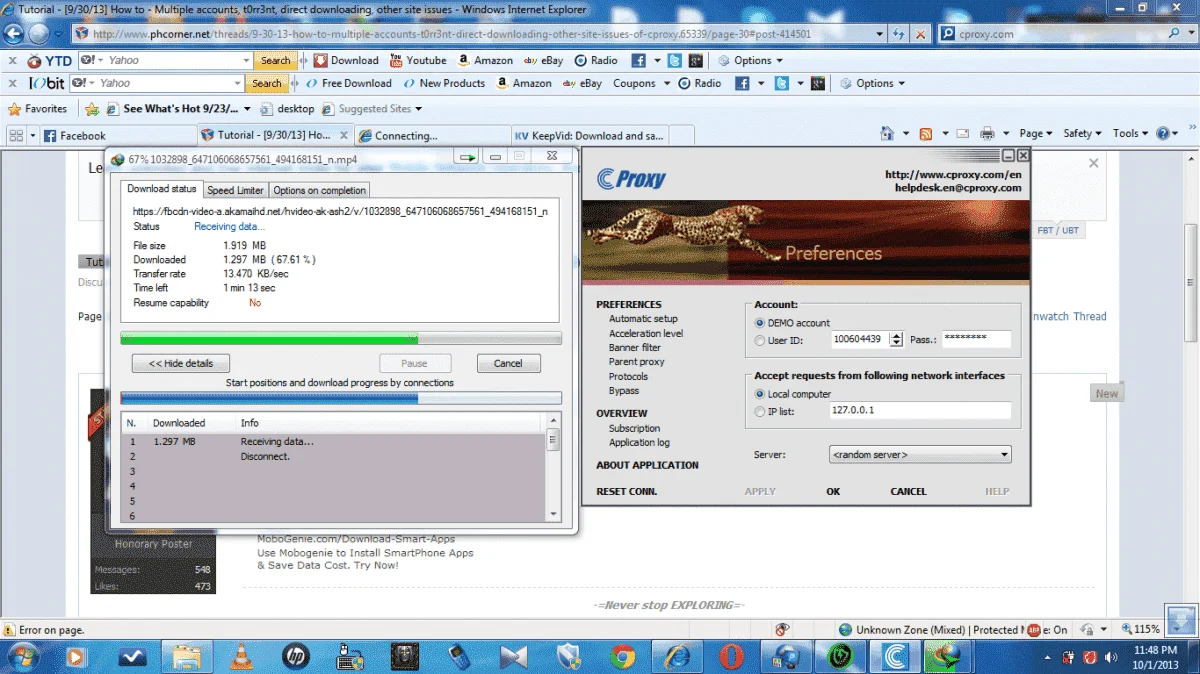Viewport: 1200px width, 674px height.
Task: Open VLC from the taskbar
Action: click(241, 657)
